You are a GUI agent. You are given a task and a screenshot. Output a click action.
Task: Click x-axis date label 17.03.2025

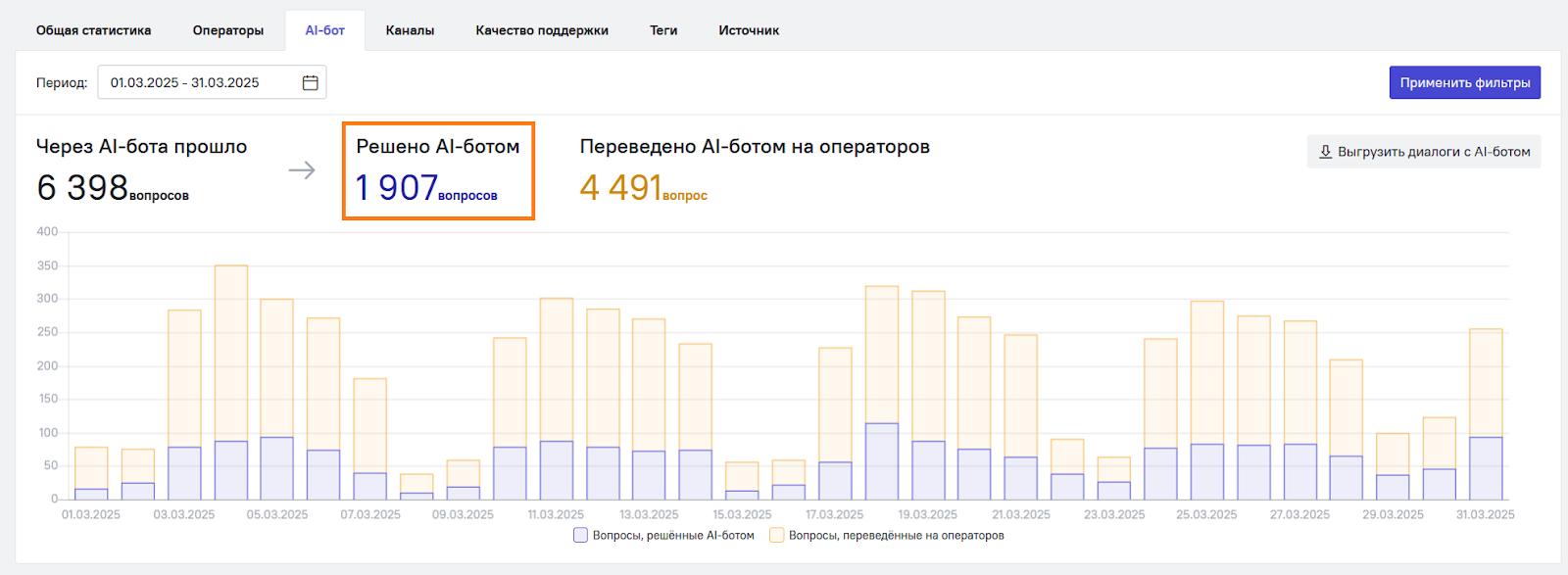tap(835, 515)
